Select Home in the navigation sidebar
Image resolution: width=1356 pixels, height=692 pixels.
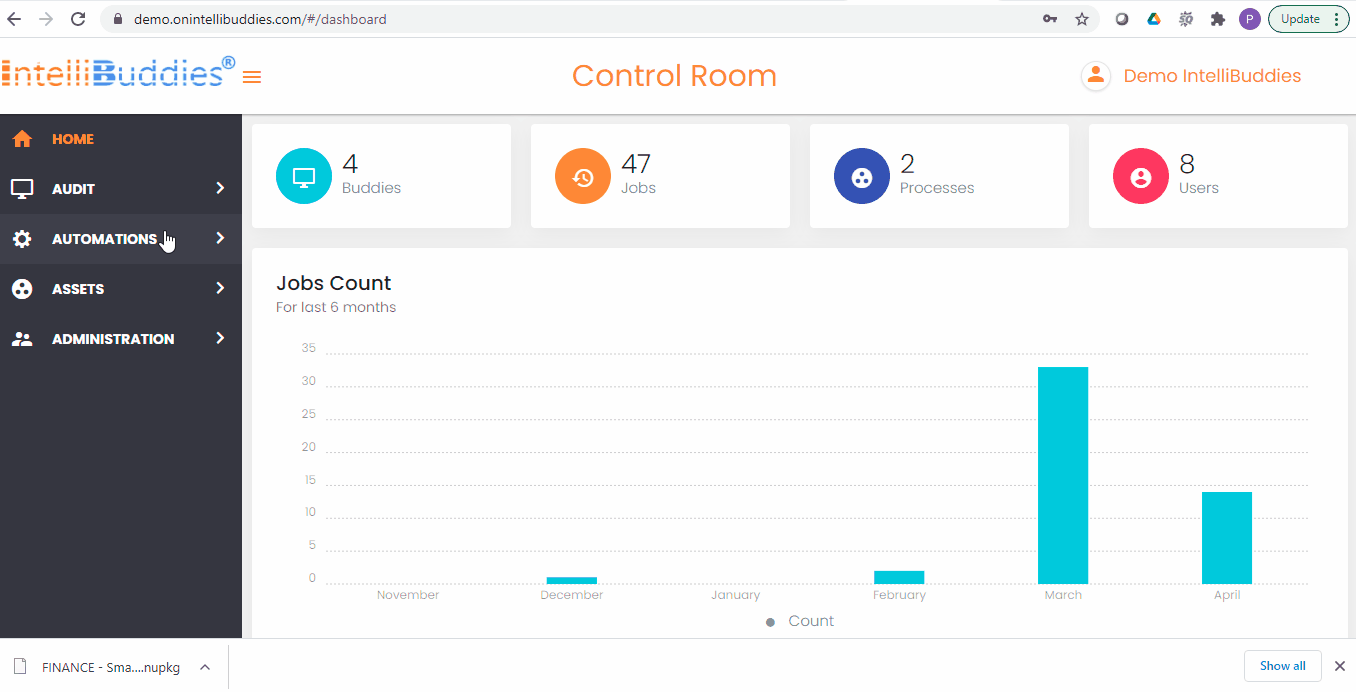(73, 138)
